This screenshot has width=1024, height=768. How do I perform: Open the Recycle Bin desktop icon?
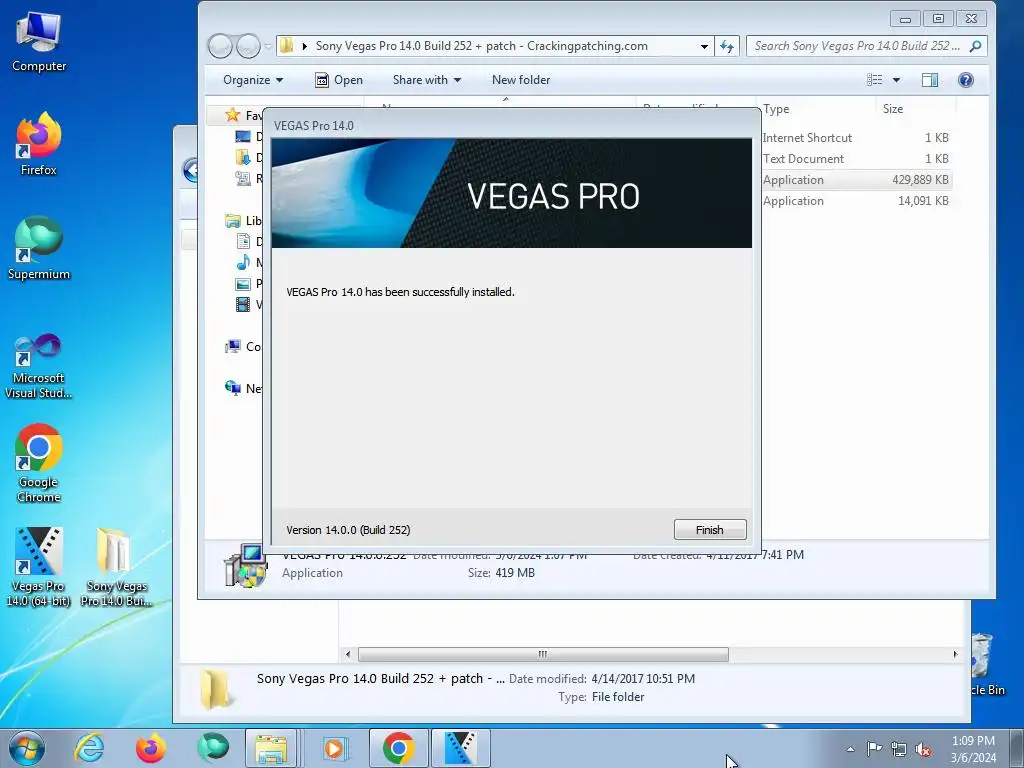985,663
